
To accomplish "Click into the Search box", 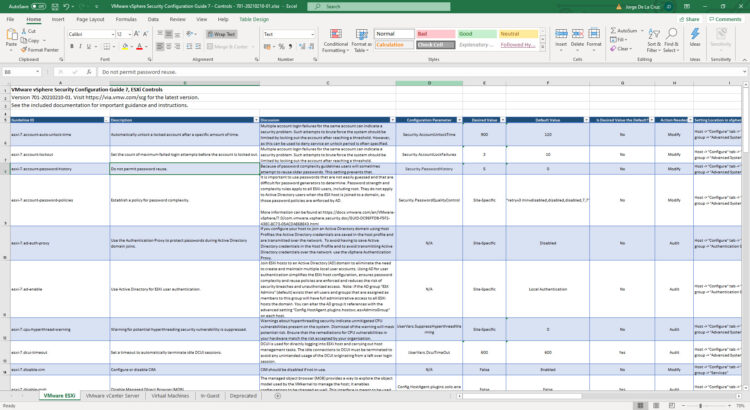I will 379,6.
